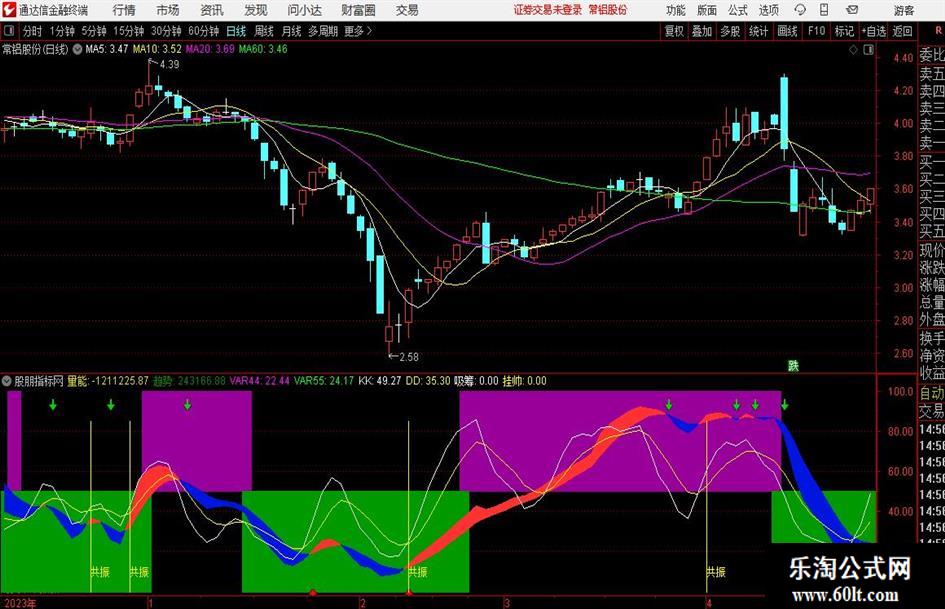
Task: Switch to the 1分钟 period
Action: [61, 31]
